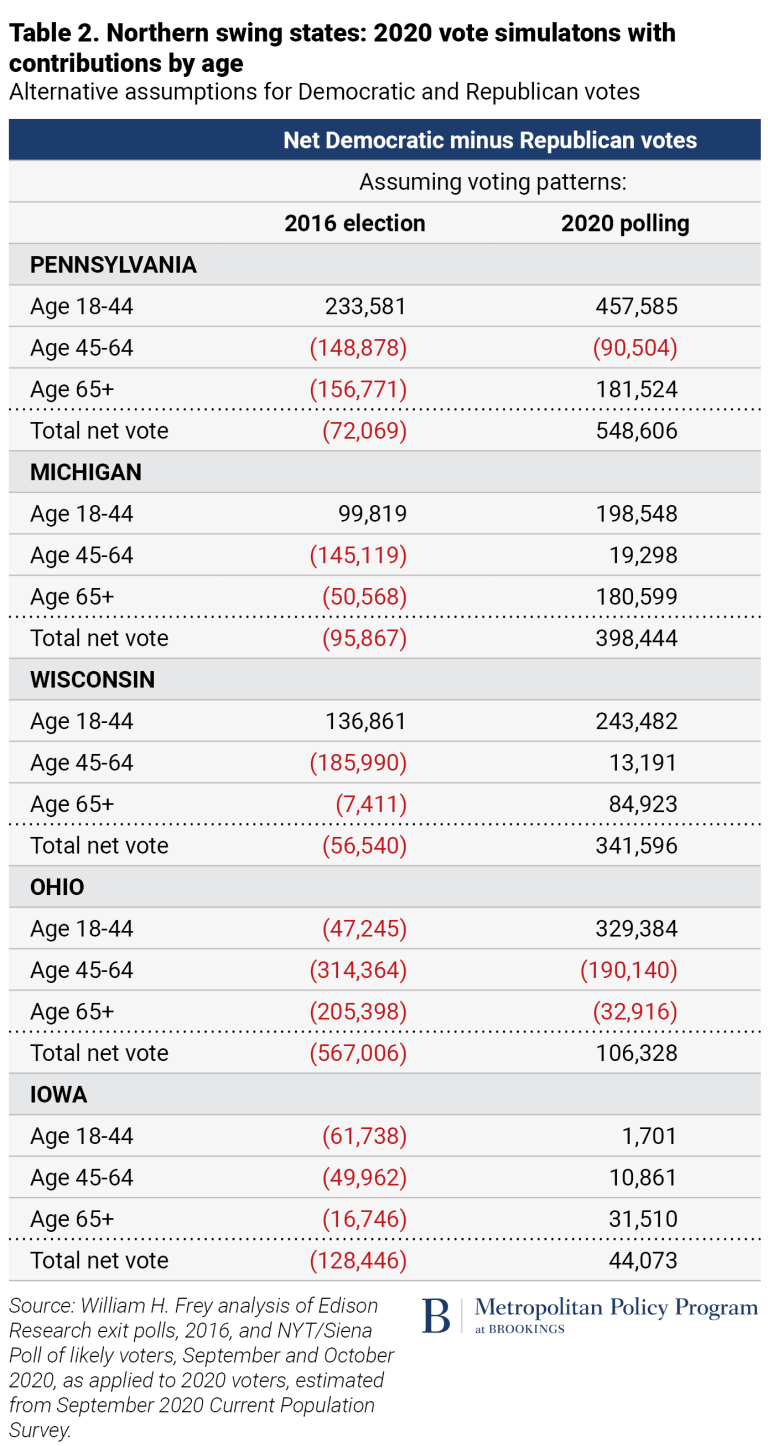Click Michigan's 2016 Age 18-44 value 99,819
The image size is (768, 1446).
tap(366, 514)
